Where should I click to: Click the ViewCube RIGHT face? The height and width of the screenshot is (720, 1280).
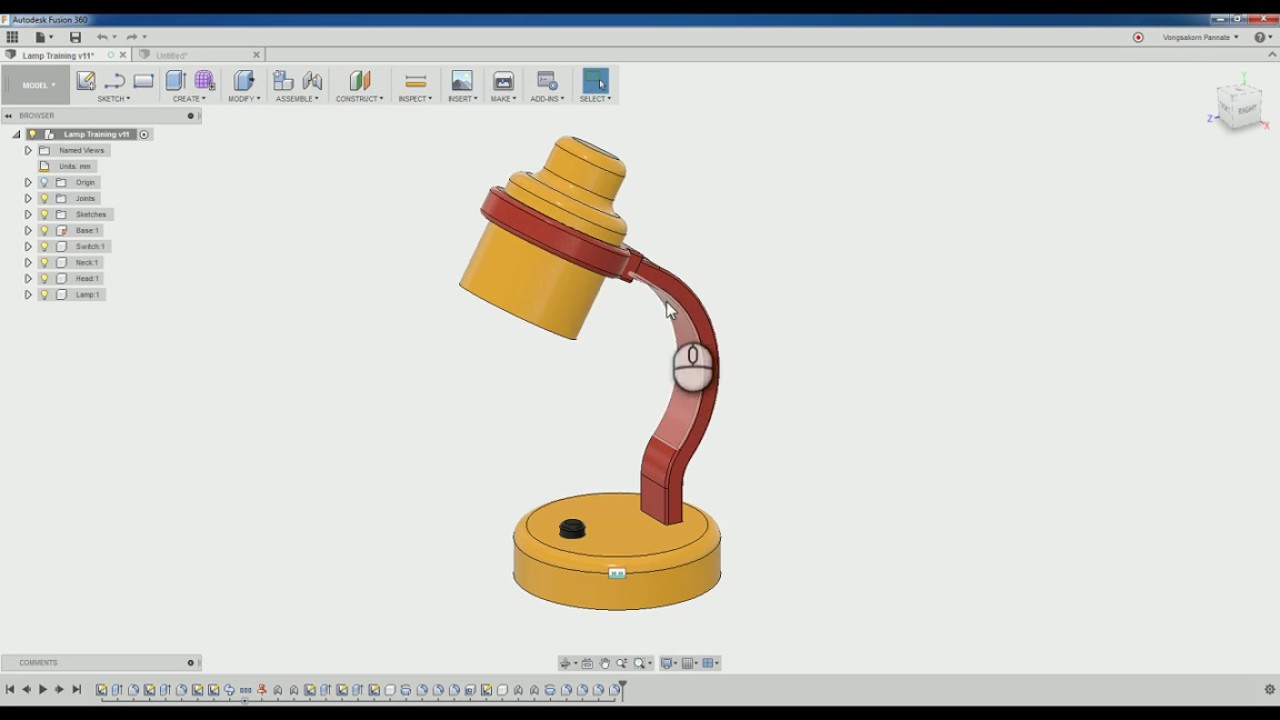1246,109
